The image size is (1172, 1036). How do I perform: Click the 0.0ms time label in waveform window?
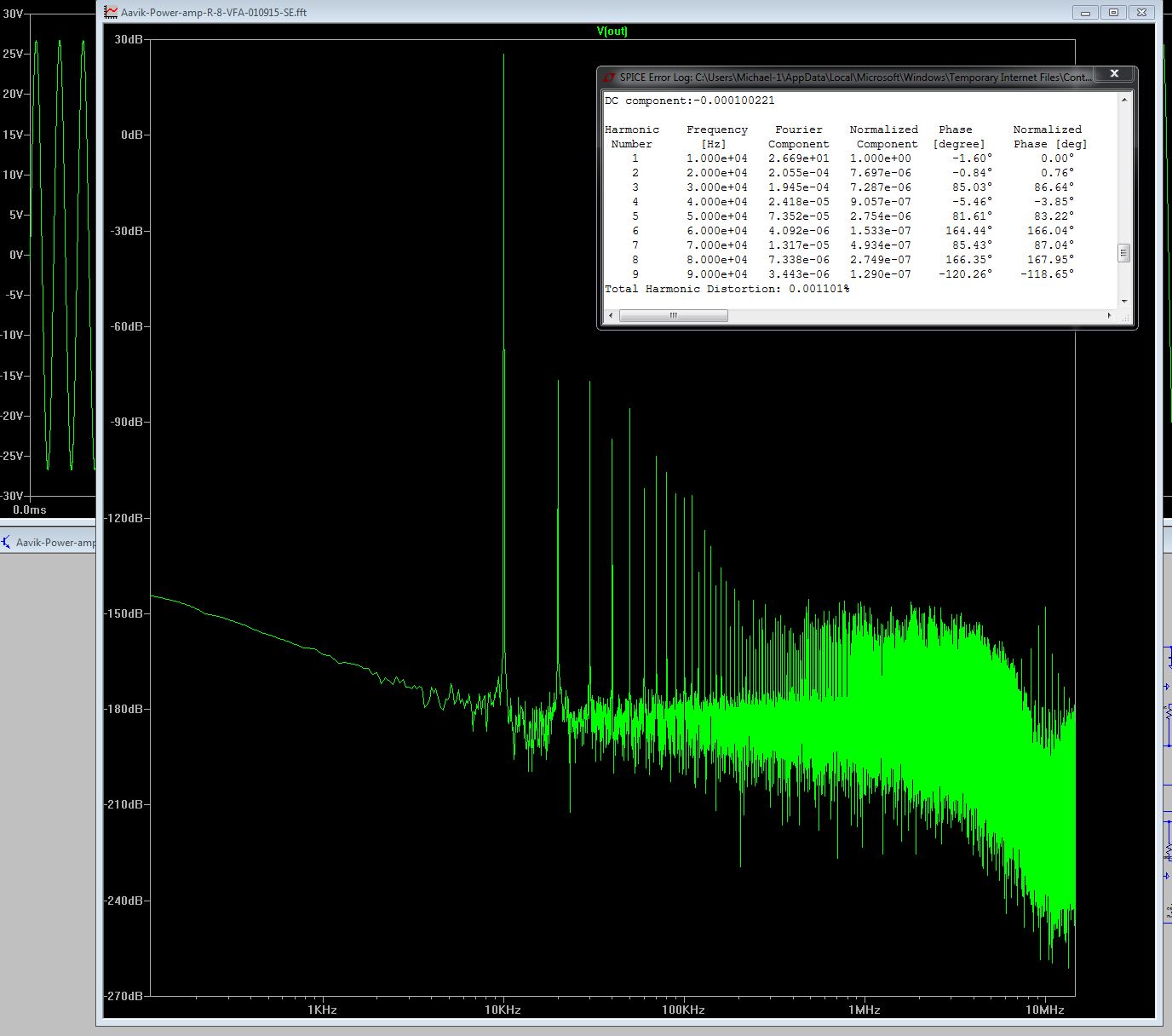[x=30, y=509]
